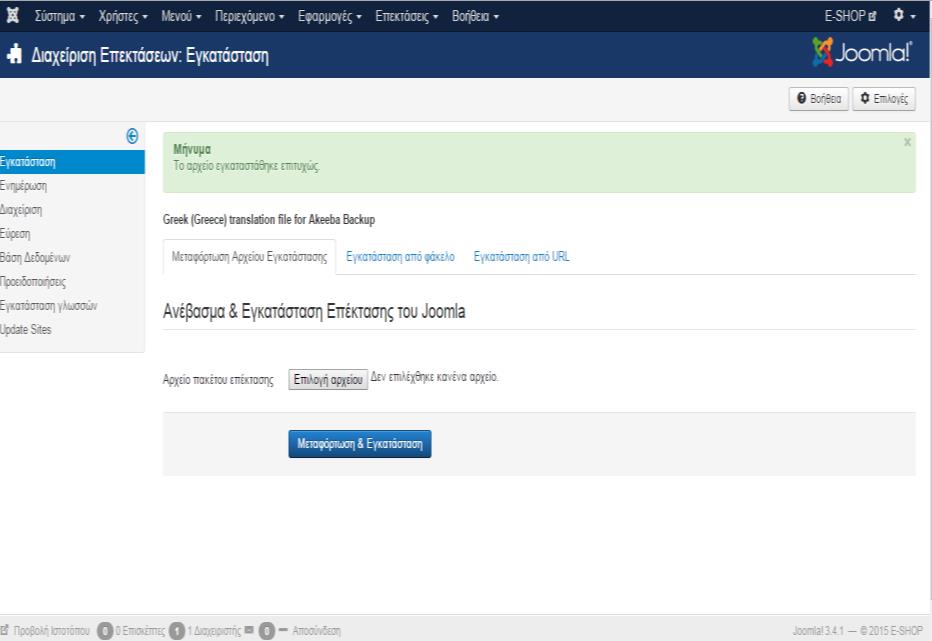The width and height of the screenshot is (932, 641).
Task: Click the 'Αρχείο πακέτου επέκτασης' label
Action: 218,380
